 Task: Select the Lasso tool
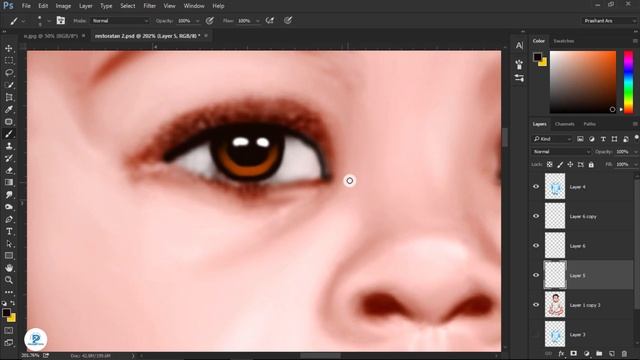coord(9,73)
